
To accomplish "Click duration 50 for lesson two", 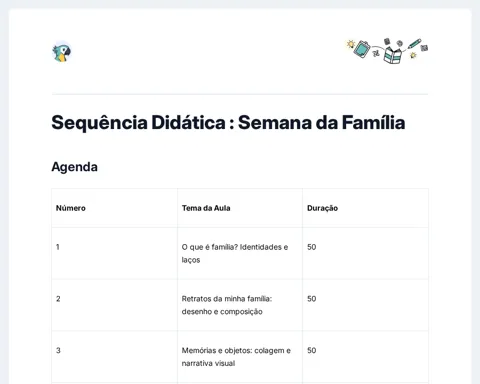I will click(312, 299).
